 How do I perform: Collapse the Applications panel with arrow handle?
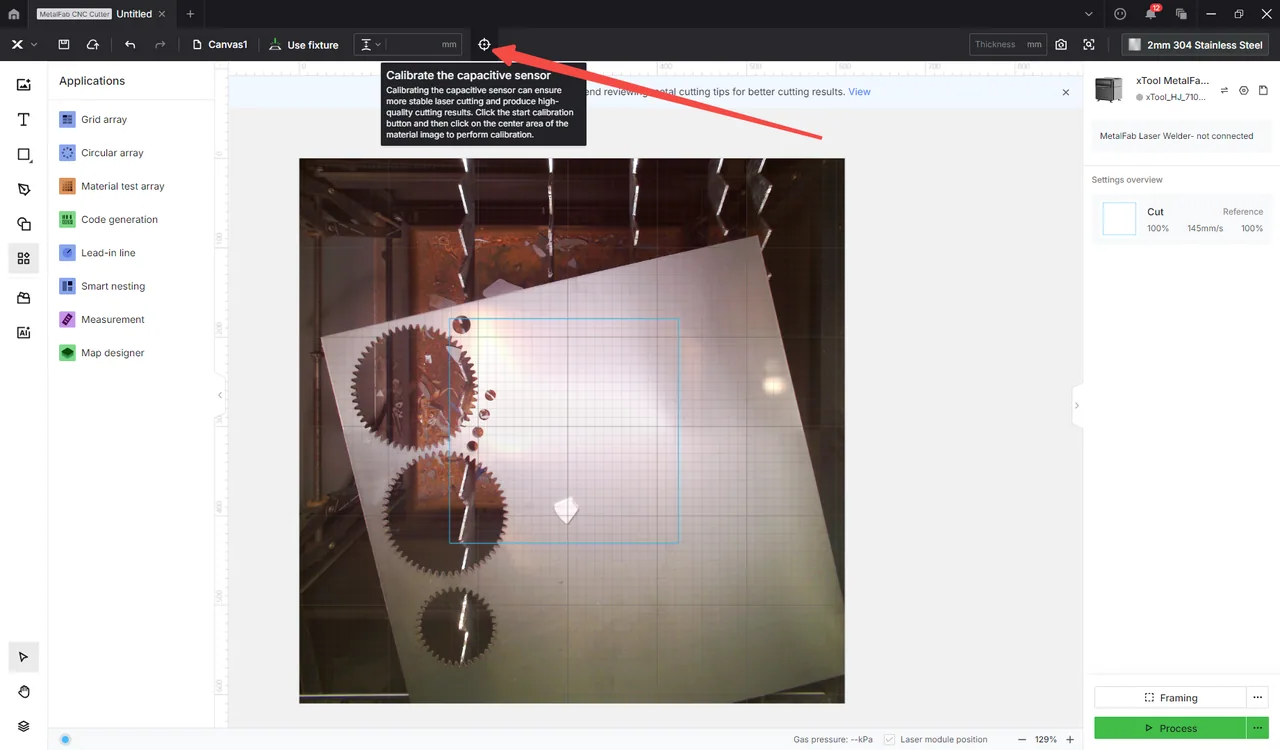(x=220, y=395)
